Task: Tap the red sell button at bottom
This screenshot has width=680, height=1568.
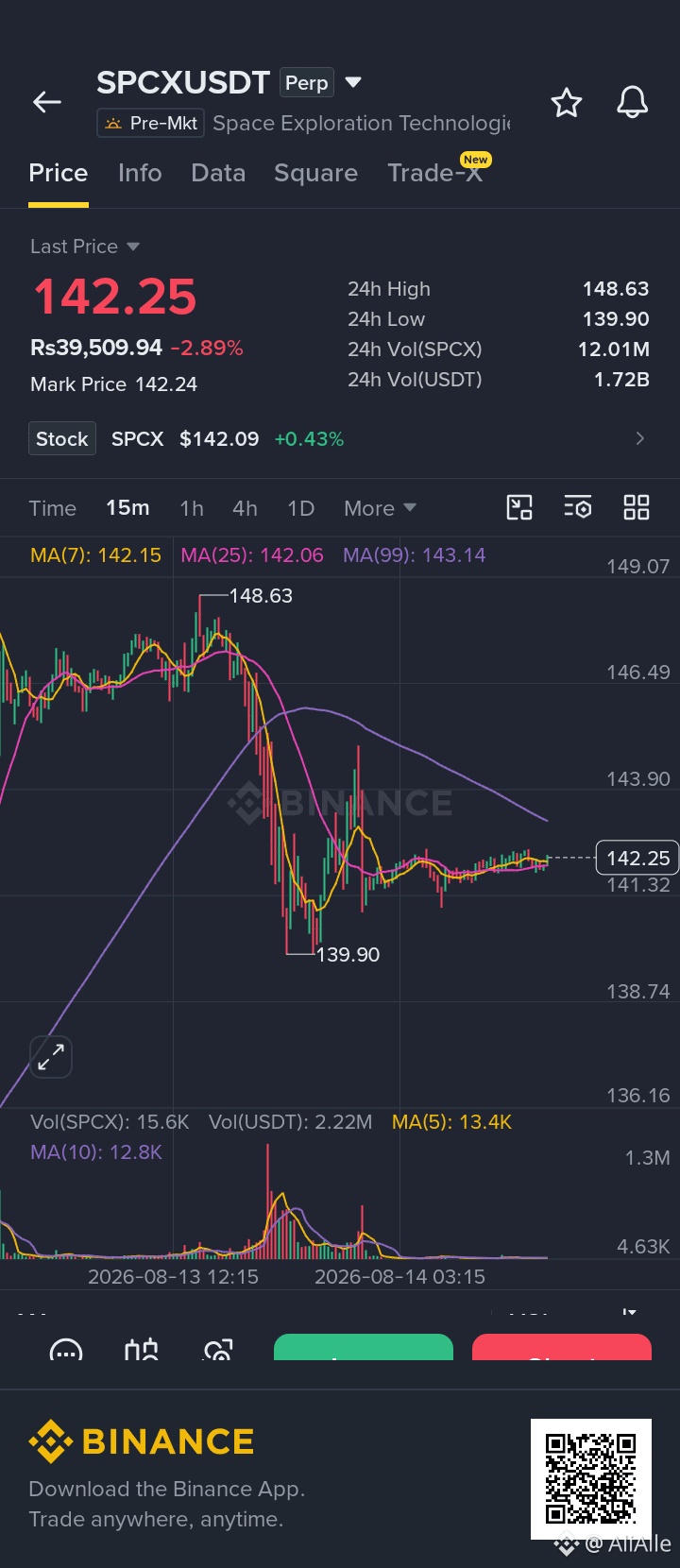Action: point(562,1347)
